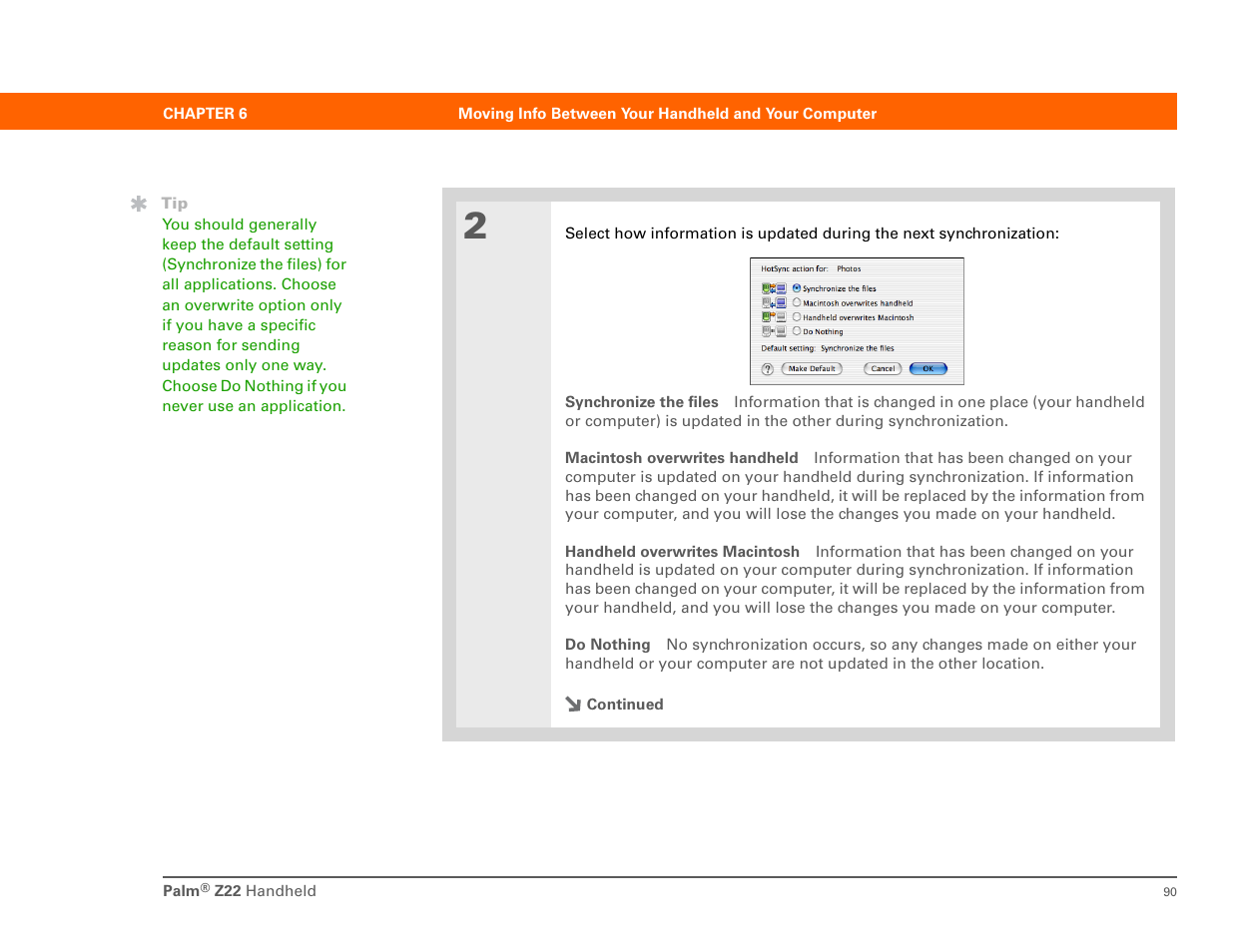Click the "Default setting: Synchronize the files" text
Screen dimensions: 1233x952
(828, 348)
